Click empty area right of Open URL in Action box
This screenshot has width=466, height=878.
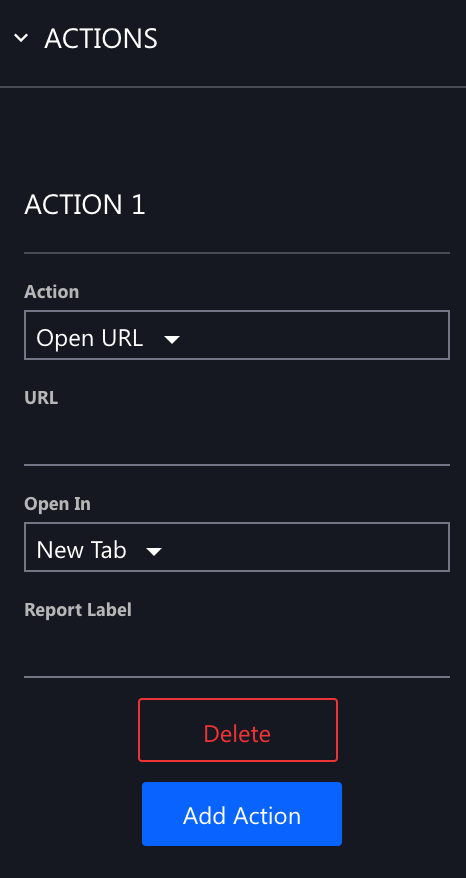(314, 335)
